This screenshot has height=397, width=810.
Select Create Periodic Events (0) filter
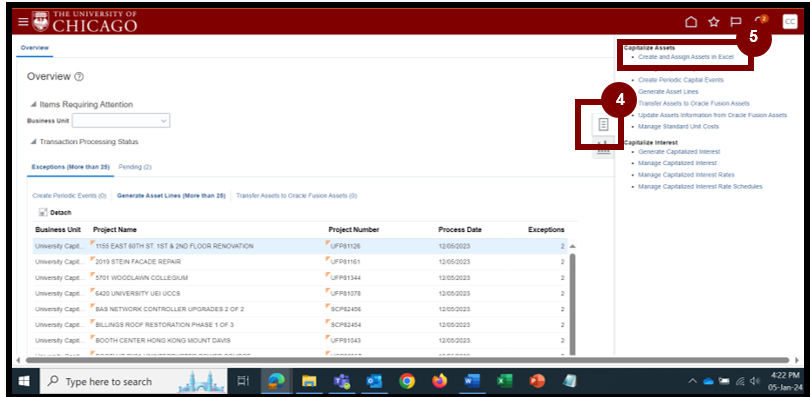(x=69, y=196)
